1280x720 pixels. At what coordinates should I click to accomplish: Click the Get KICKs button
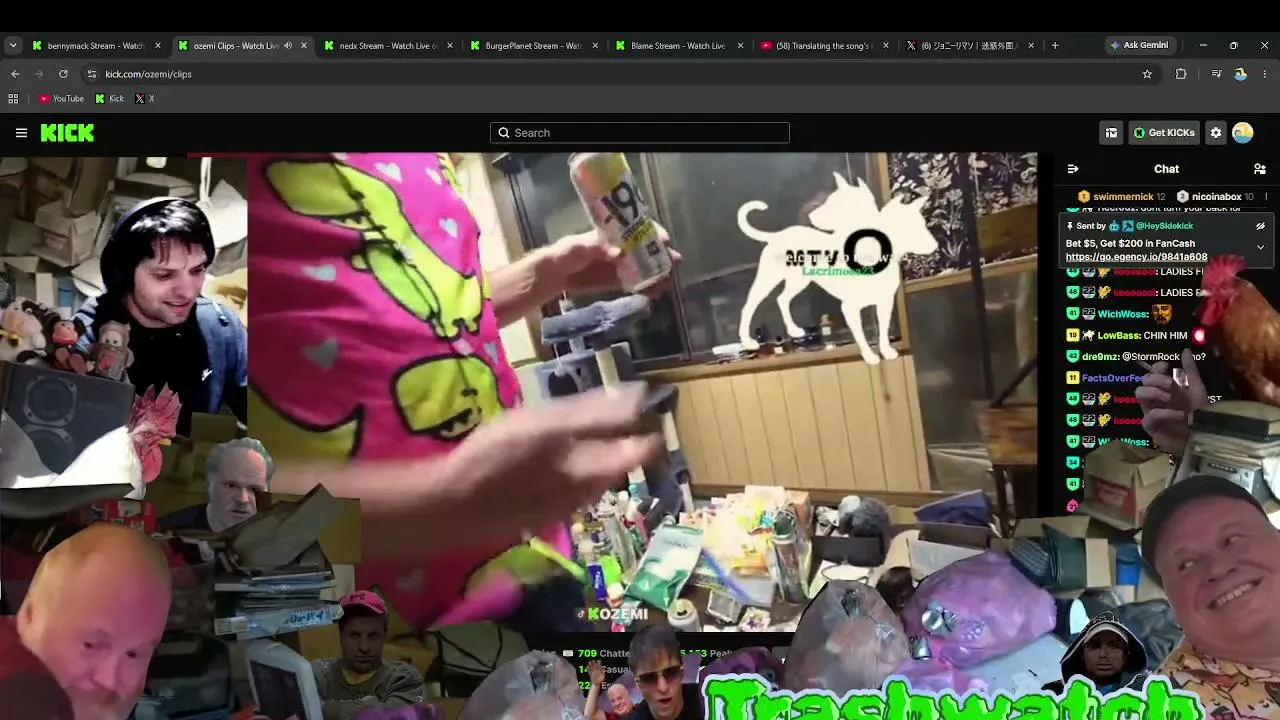[1164, 132]
